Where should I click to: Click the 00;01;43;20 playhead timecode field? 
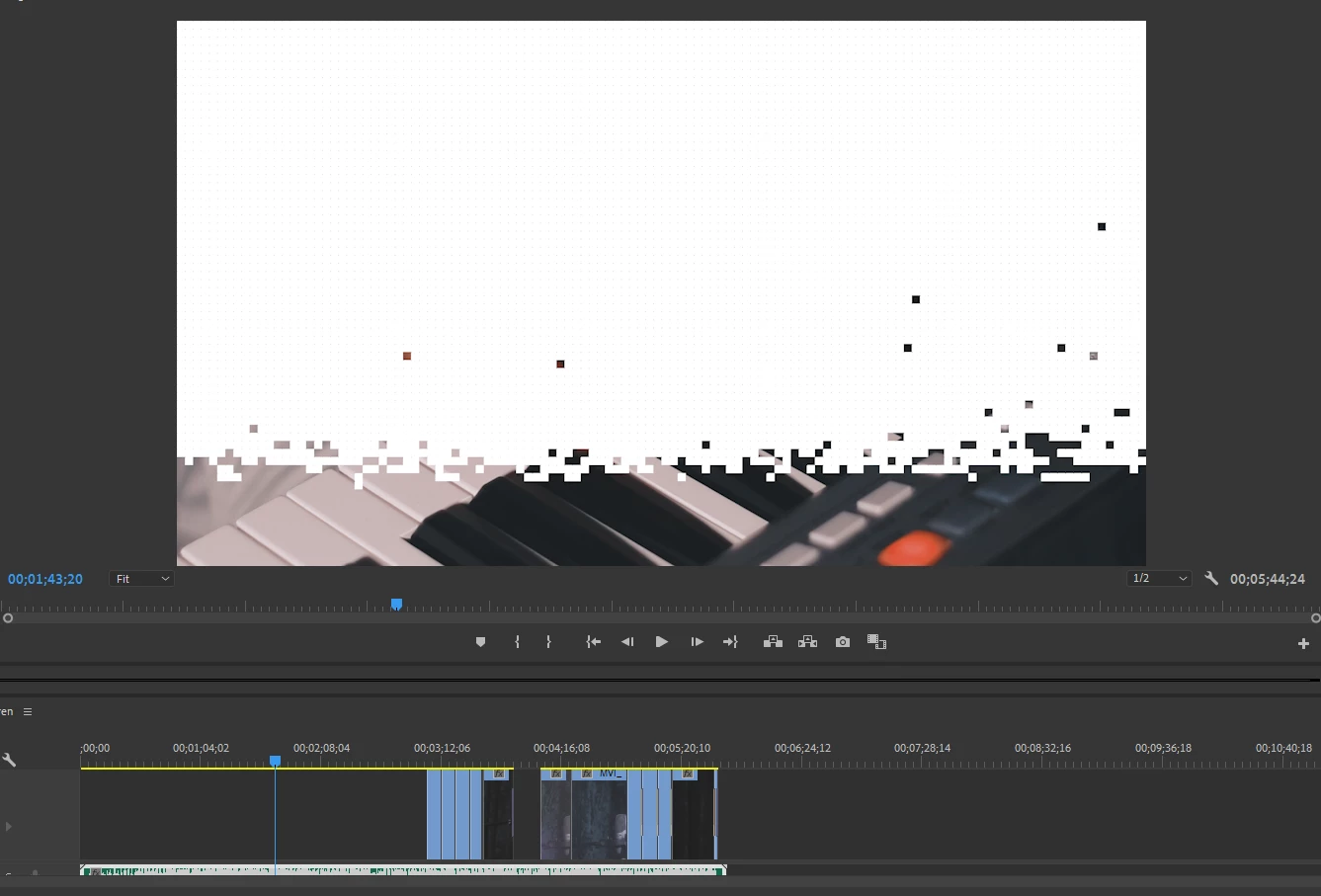(x=45, y=579)
